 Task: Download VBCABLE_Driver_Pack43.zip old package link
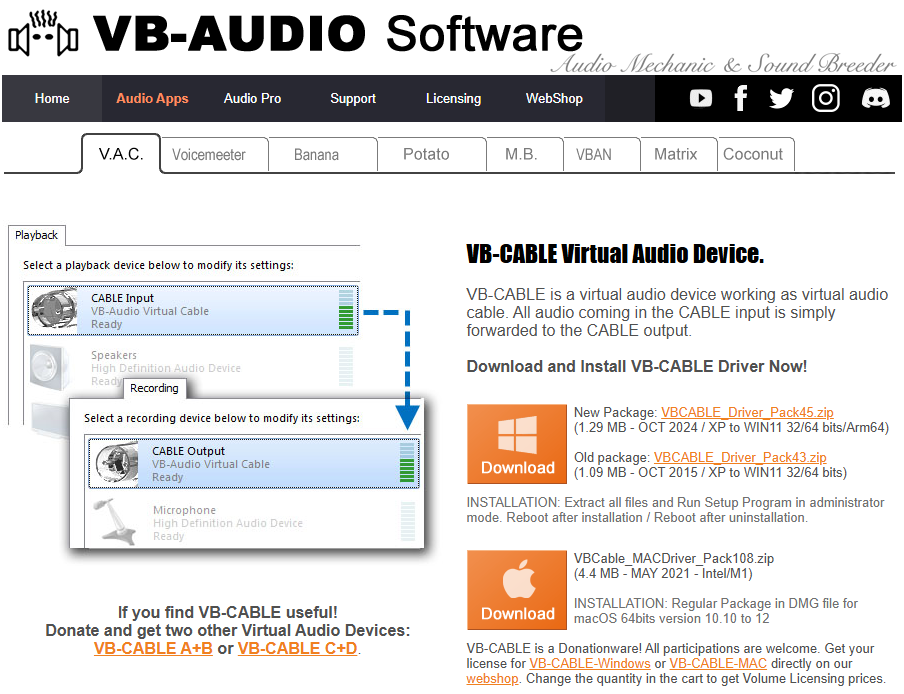coord(740,458)
